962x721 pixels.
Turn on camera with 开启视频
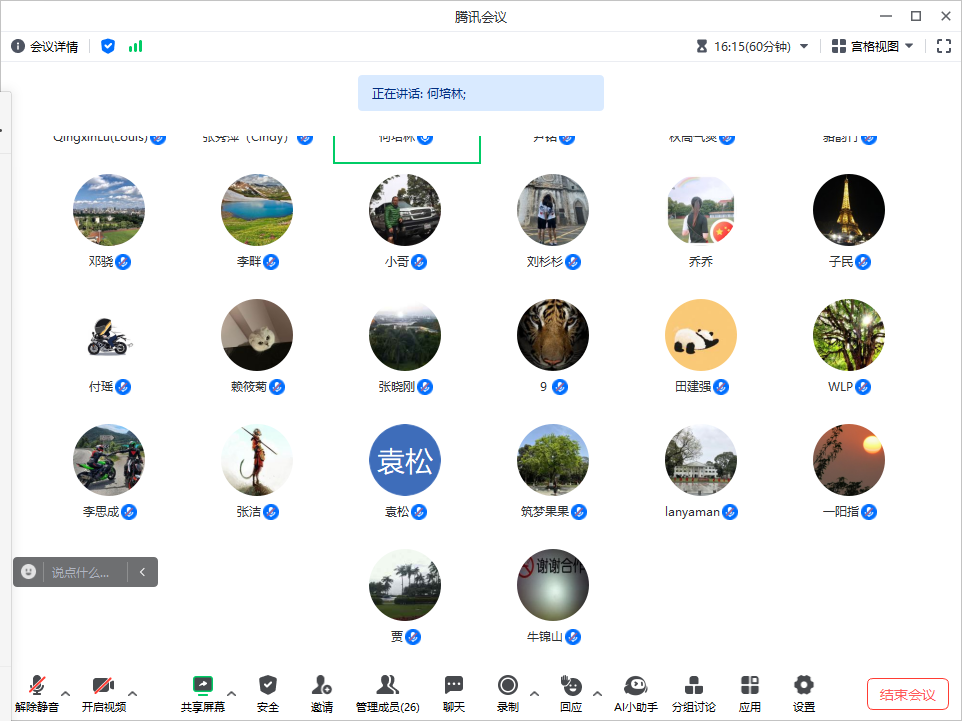point(103,692)
